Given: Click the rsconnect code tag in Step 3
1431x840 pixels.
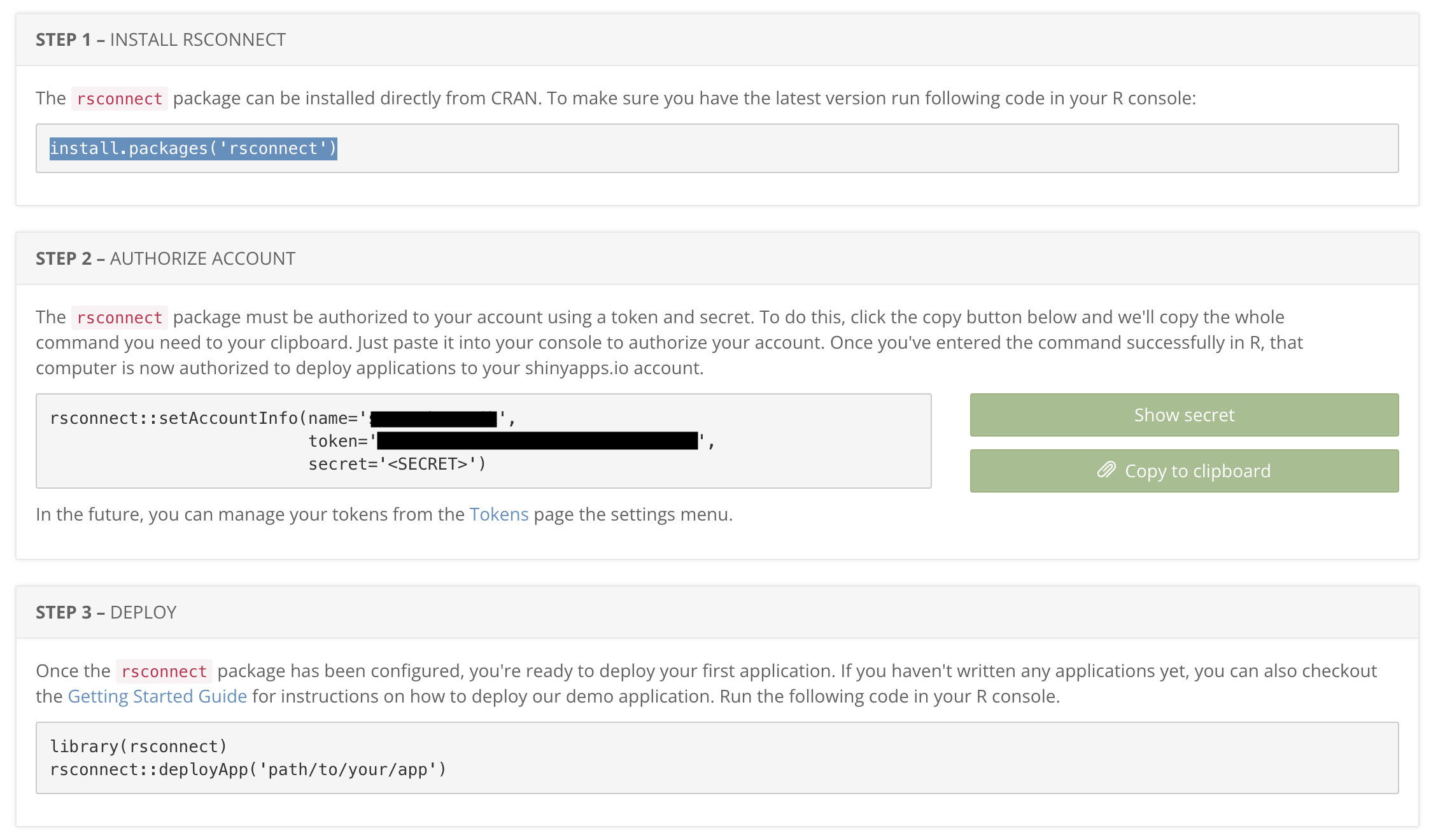Looking at the screenshot, I should pyautogui.click(x=164, y=671).
